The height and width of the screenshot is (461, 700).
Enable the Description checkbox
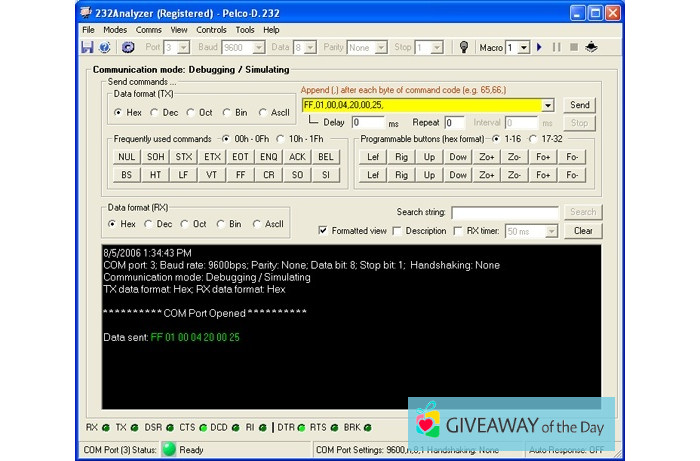pyautogui.click(x=399, y=231)
